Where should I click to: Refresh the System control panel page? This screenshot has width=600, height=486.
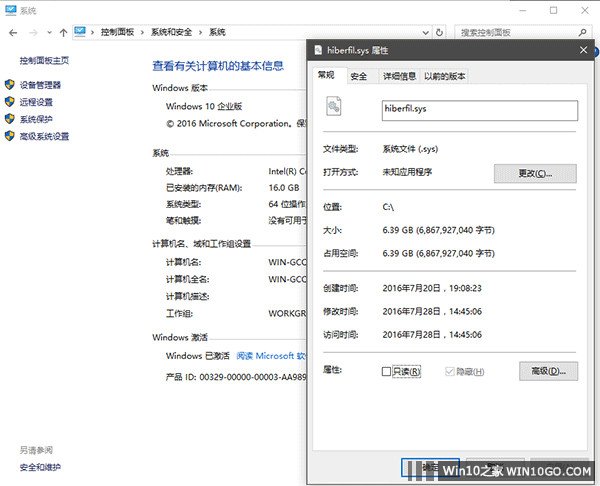pos(439,33)
